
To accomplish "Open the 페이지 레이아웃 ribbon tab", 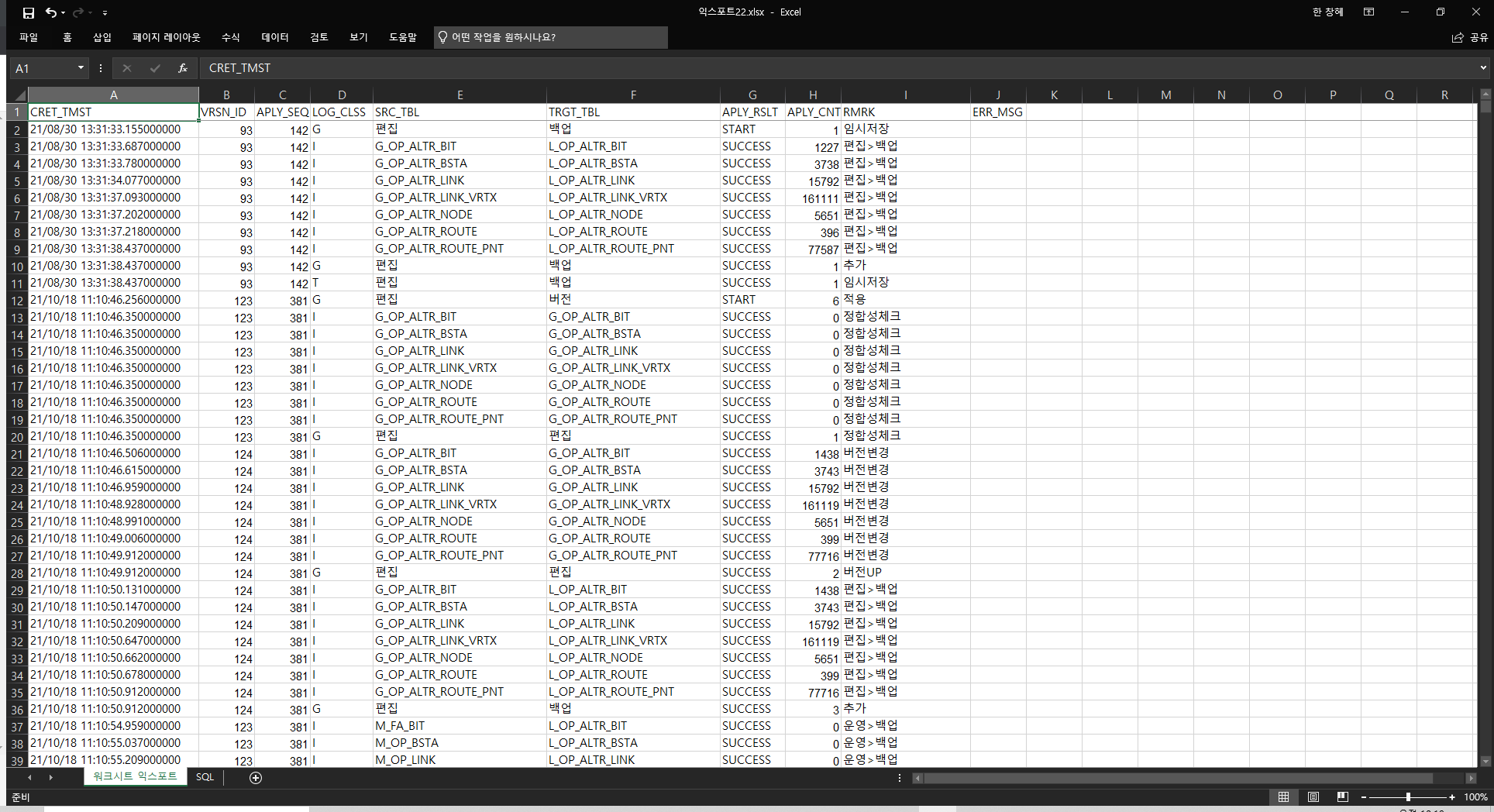I will tap(166, 37).
